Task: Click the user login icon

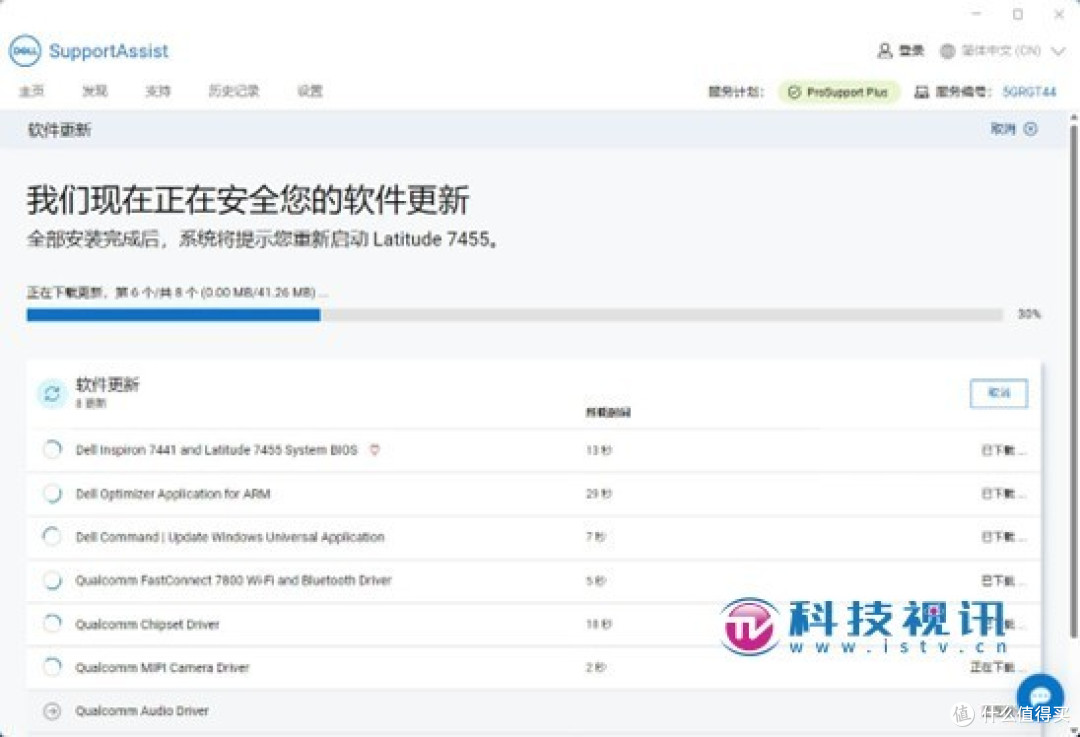Action: [884, 51]
